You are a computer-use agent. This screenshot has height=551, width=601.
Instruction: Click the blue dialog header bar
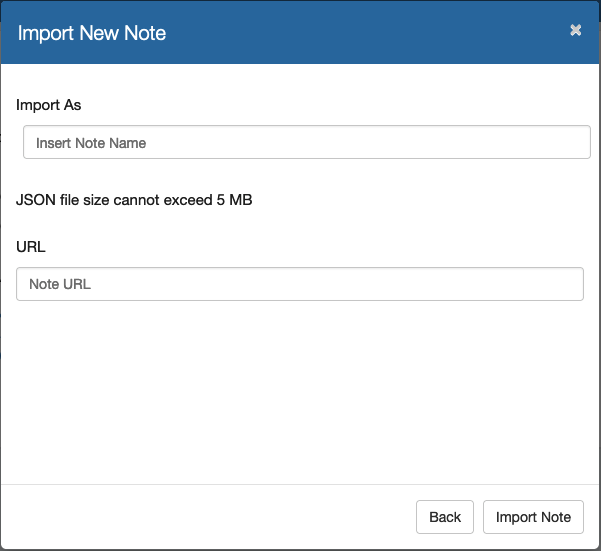tap(350, 33)
